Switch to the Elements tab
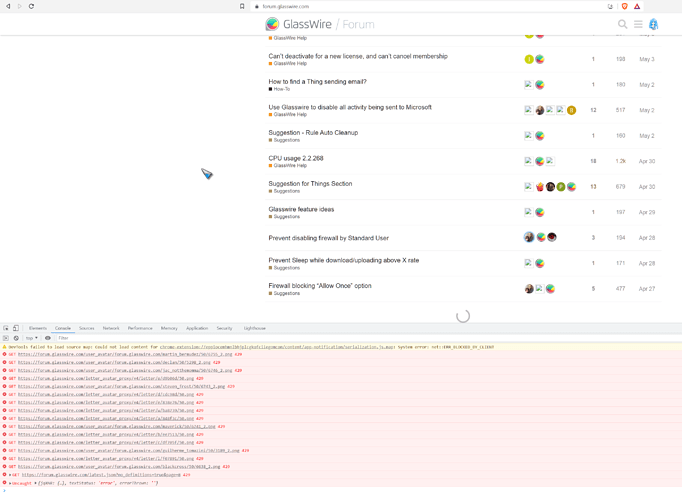Viewport: 682px width, 500px height. point(38,328)
